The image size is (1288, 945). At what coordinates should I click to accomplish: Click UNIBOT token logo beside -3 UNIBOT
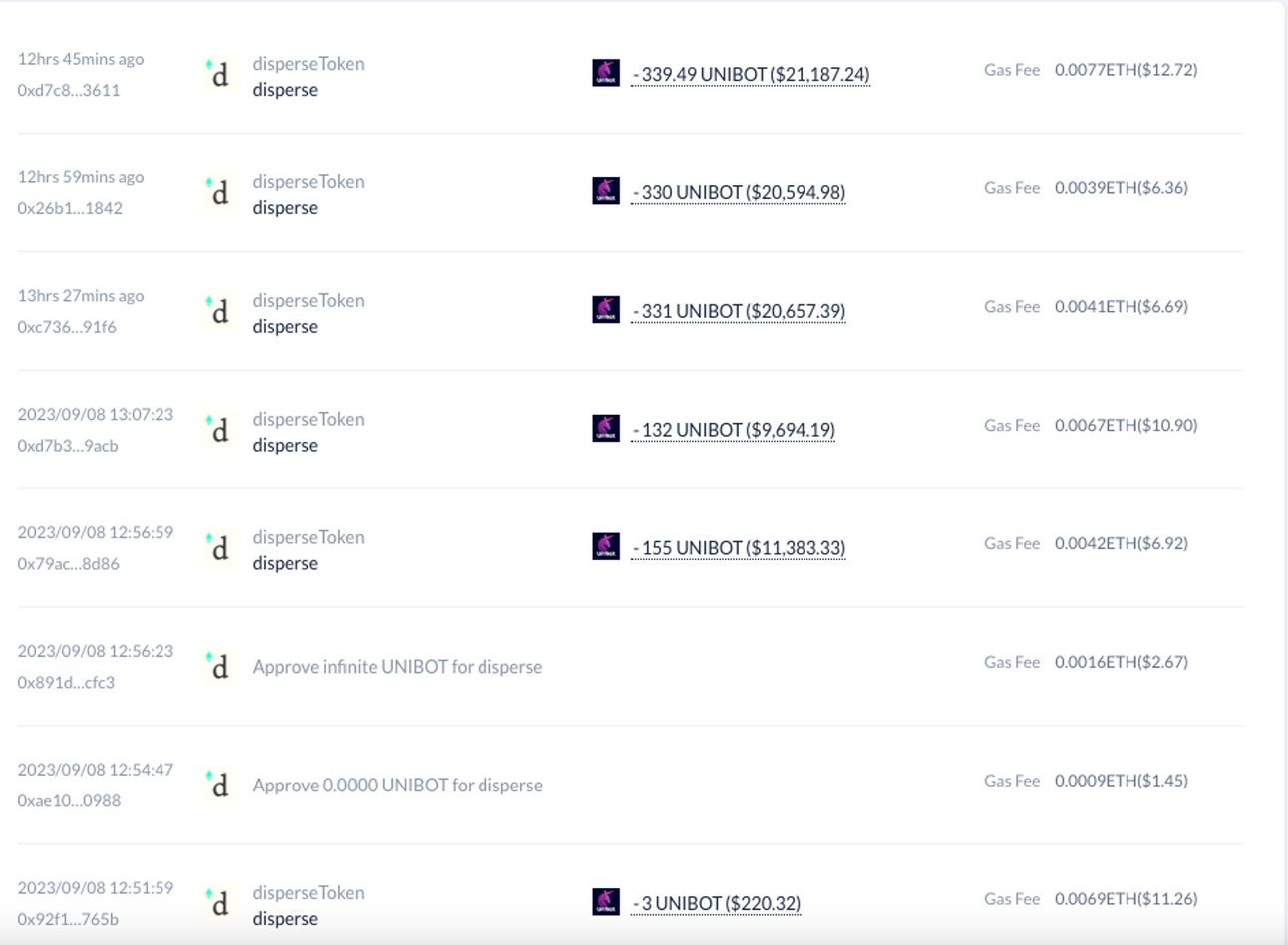(606, 902)
